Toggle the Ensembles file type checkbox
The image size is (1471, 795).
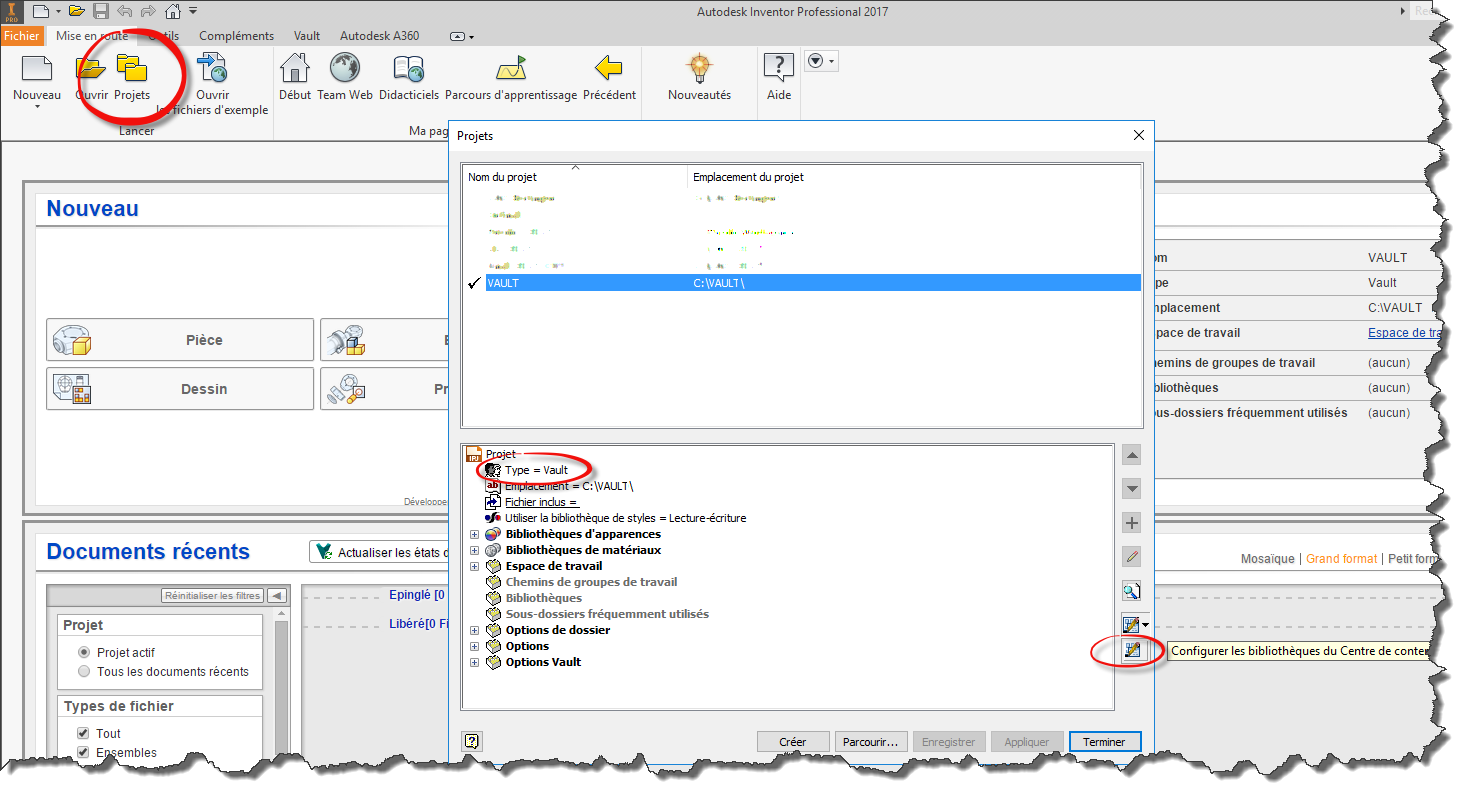[84, 753]
